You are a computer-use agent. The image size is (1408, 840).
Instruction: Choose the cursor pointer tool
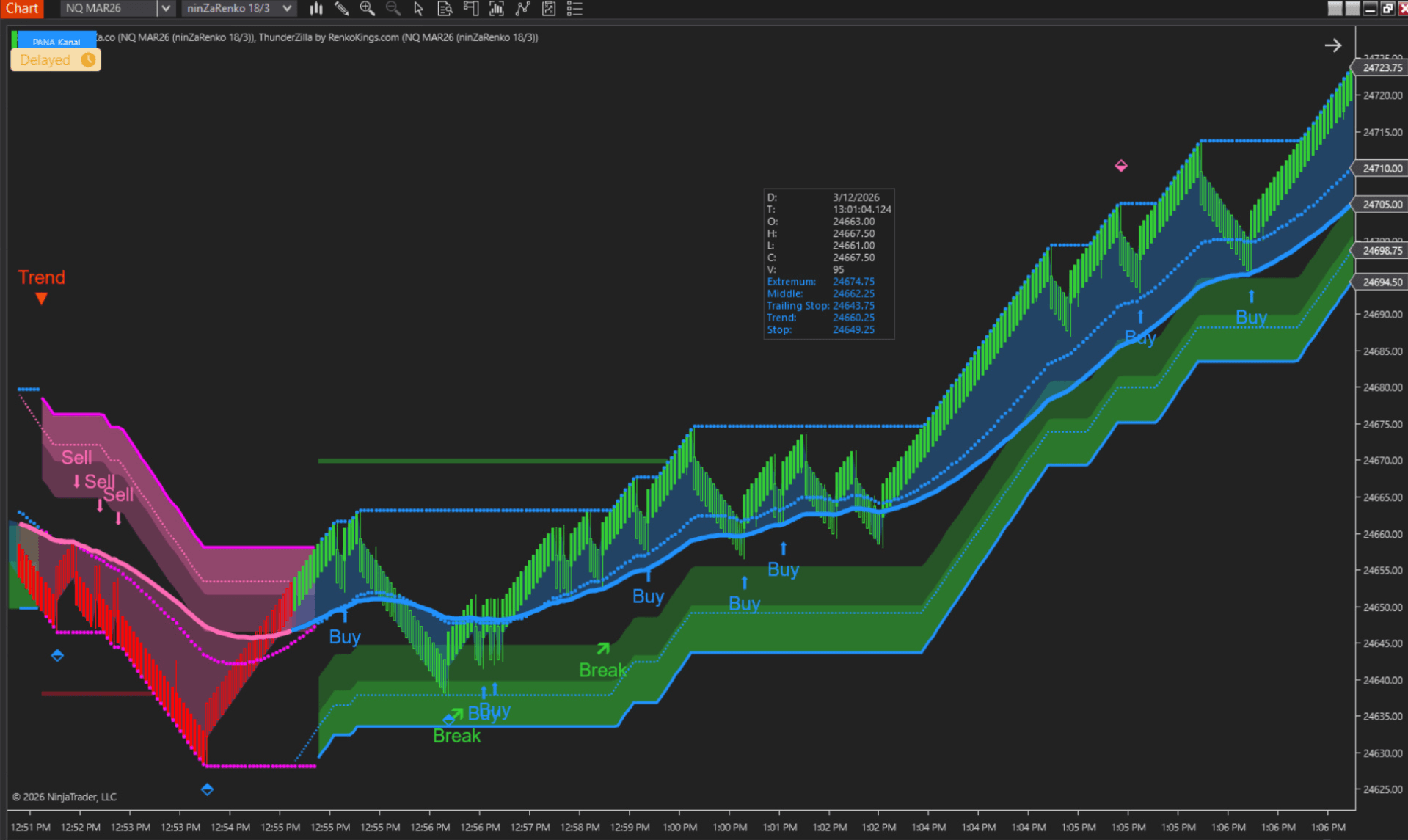tap(418, 9)
